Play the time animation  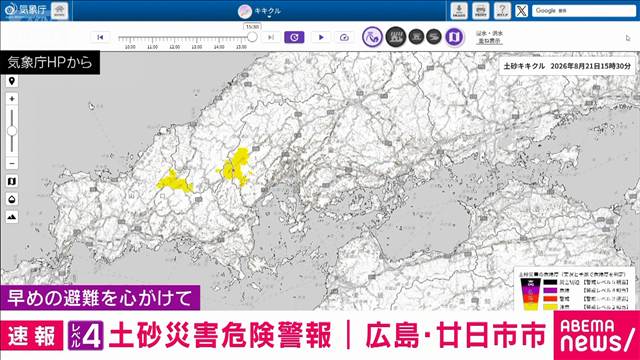[321, 37]
